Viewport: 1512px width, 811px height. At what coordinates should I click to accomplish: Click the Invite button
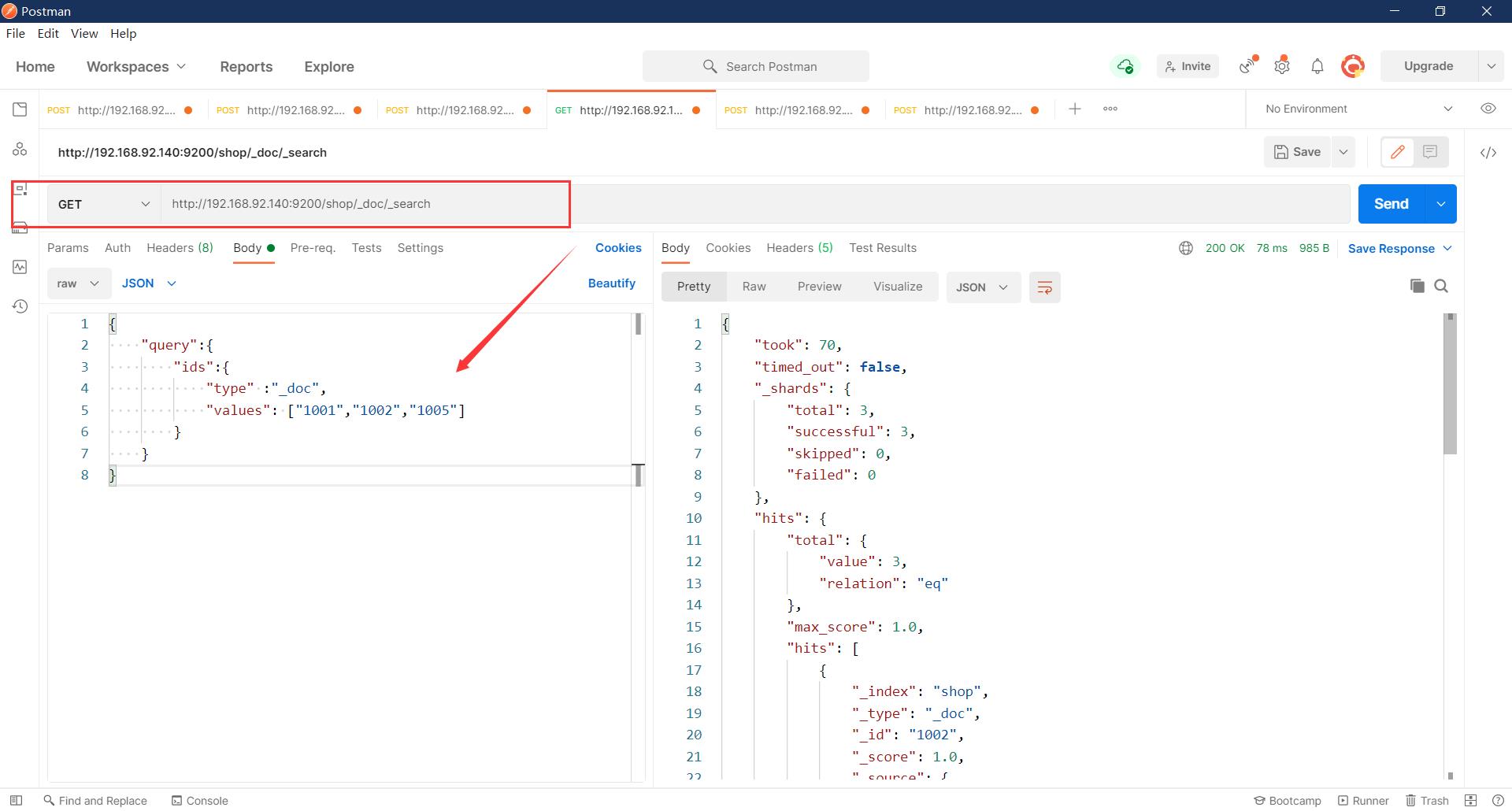pyautogui.click(x=1188, y=66)
